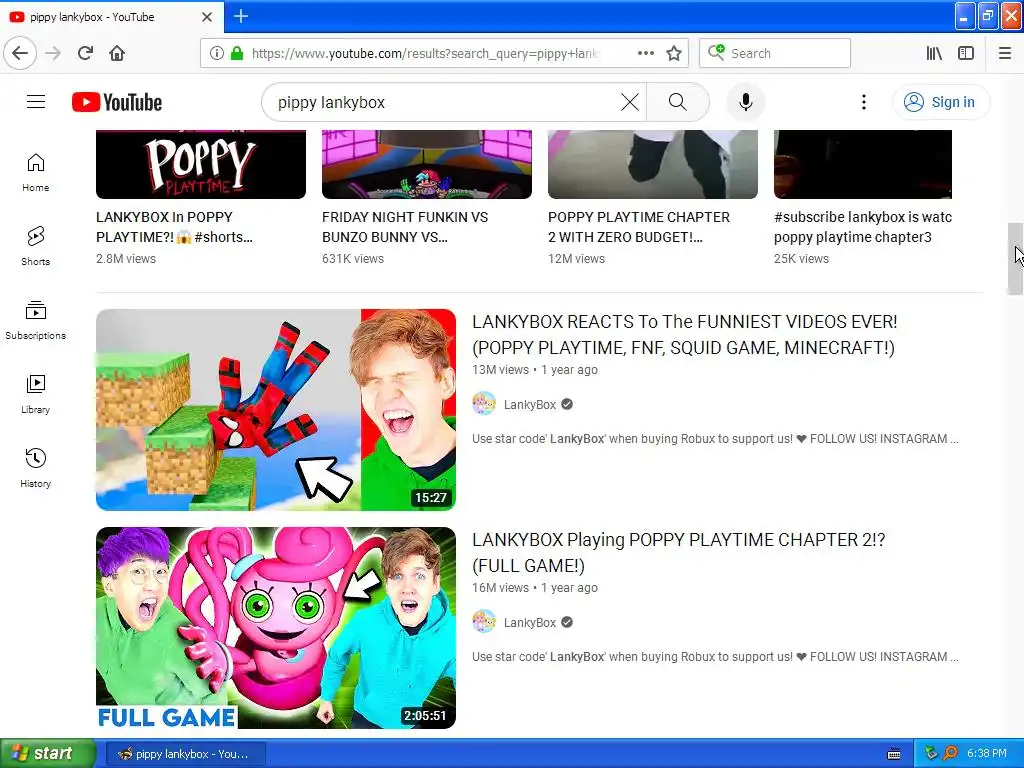Click the keyboard icon in system tray
This screenshot has height=768, width=1024.
pyautogui.click(x=894, y=754)
